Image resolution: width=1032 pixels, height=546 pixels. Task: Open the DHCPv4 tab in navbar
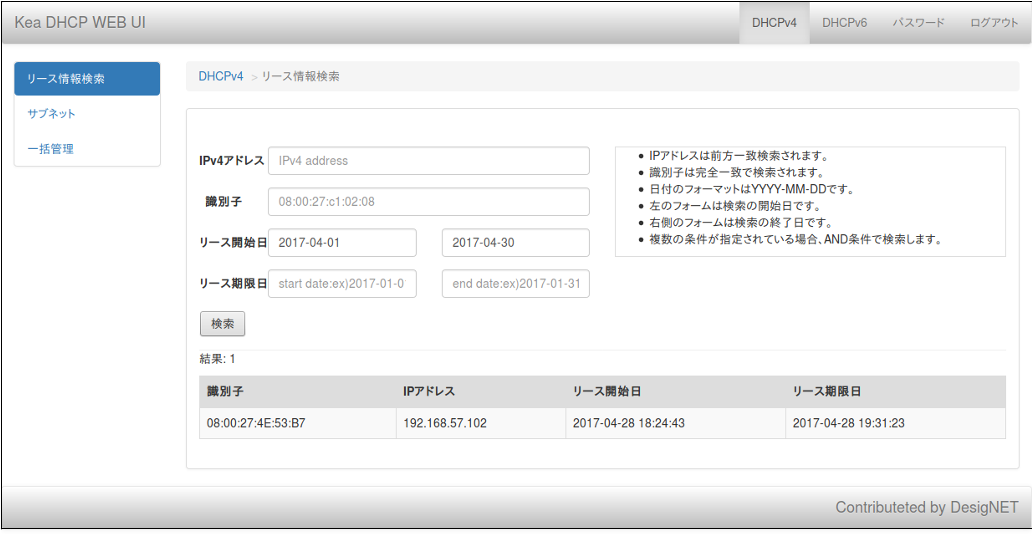tap(774, 23)
